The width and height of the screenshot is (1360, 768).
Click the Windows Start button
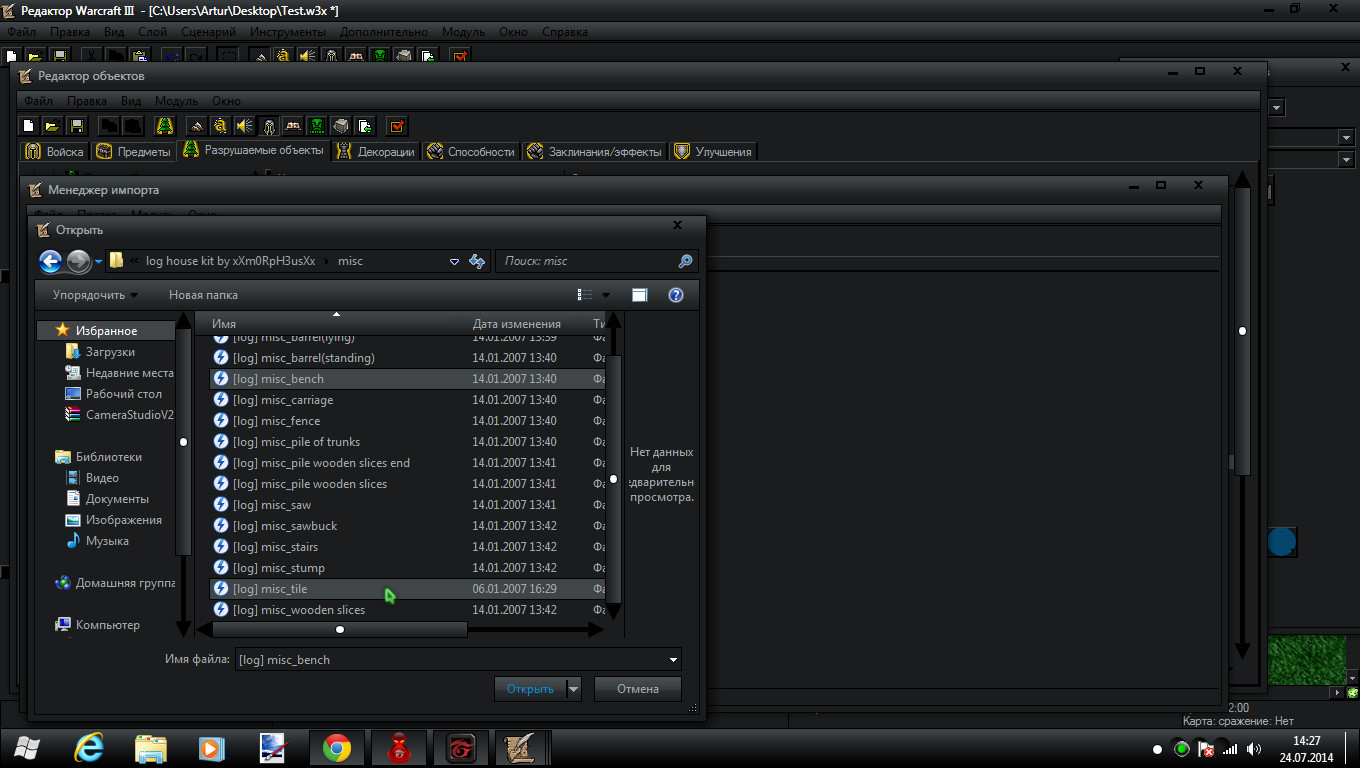point(28,748)
